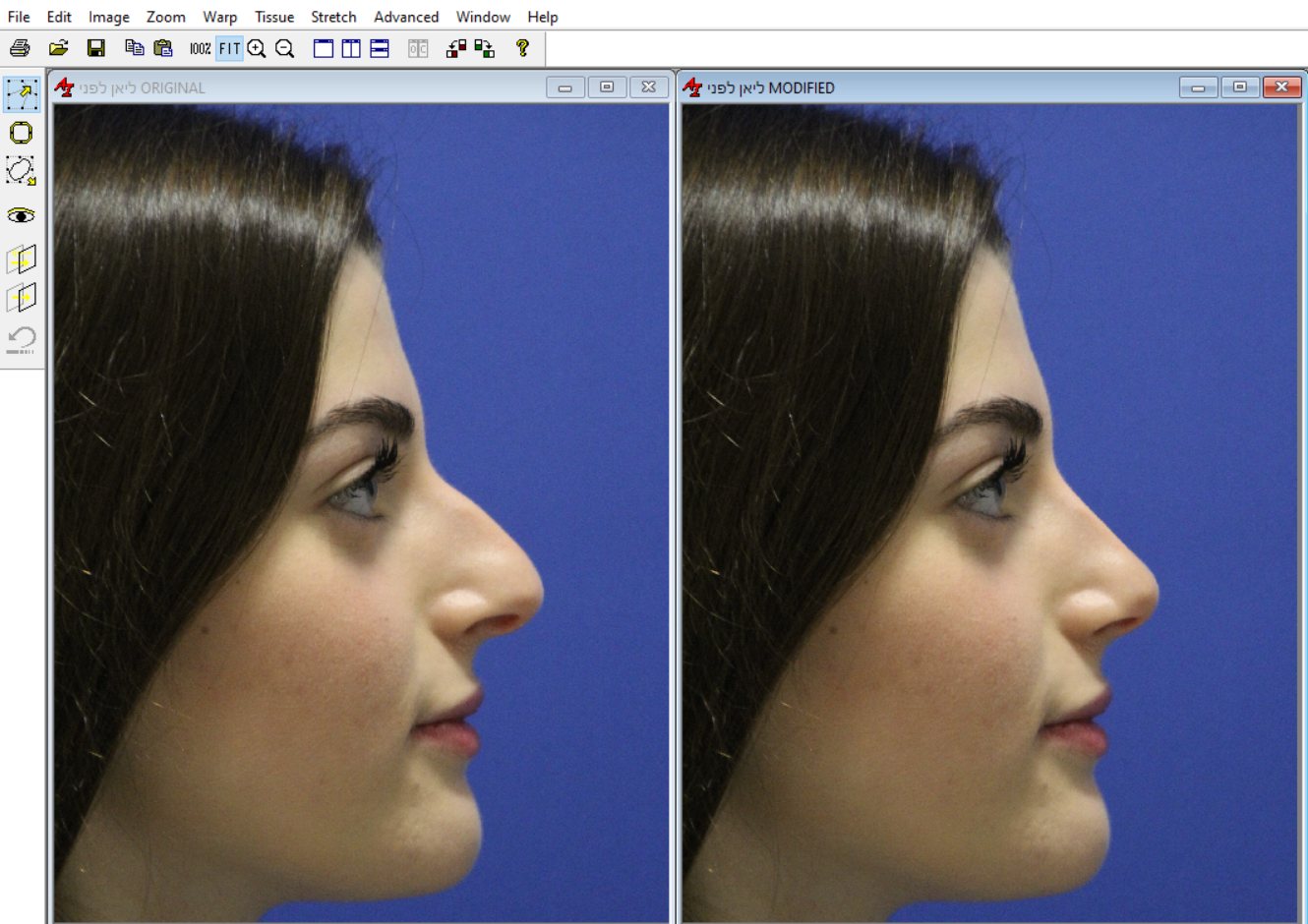Image resolution: width=1308 pixels, height=924 pixels.
Task: Click the undo curved arrow tool
Action: pyautogui.click(x=22, y=340)
